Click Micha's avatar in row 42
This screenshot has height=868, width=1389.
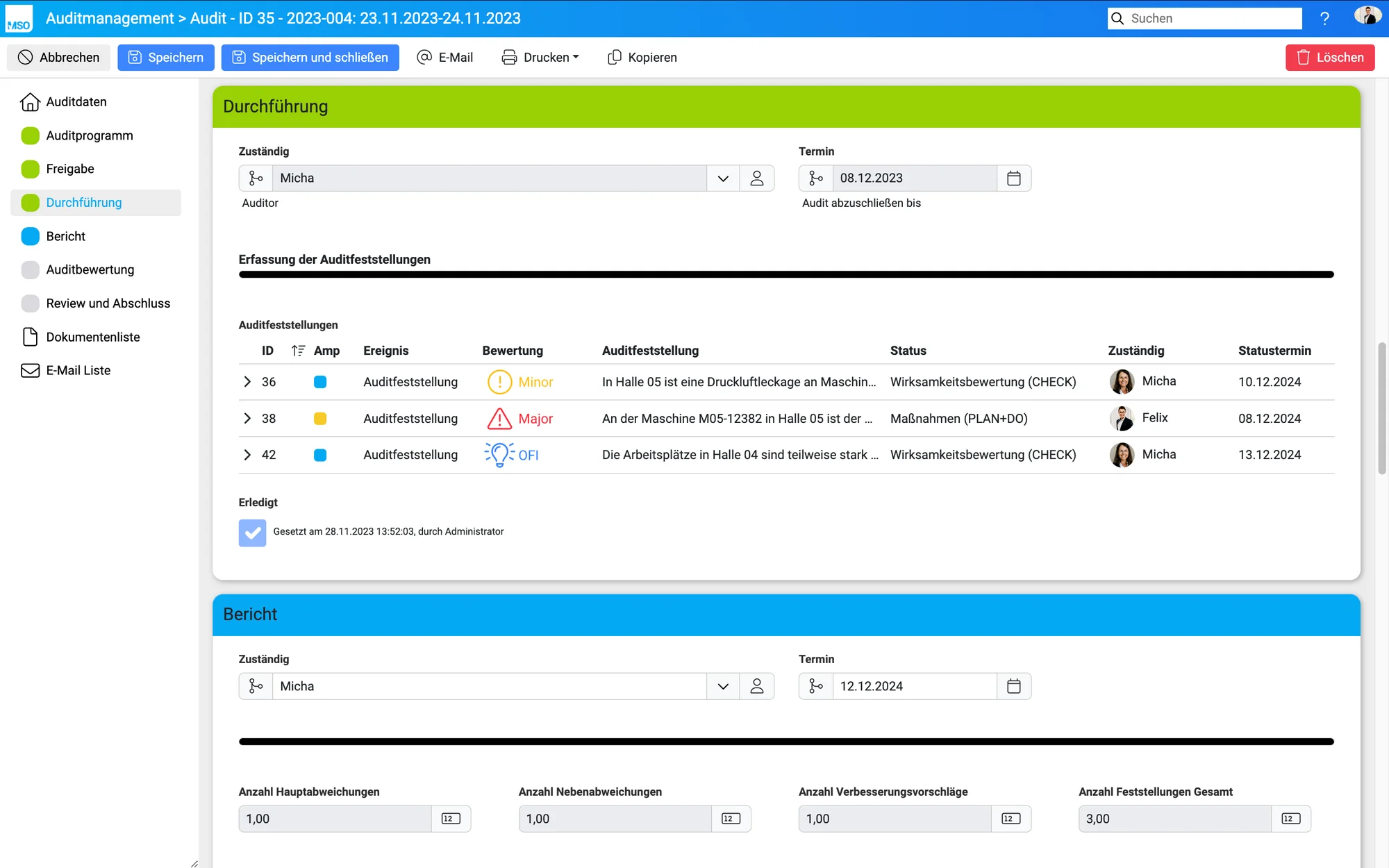pos(1122,455)
